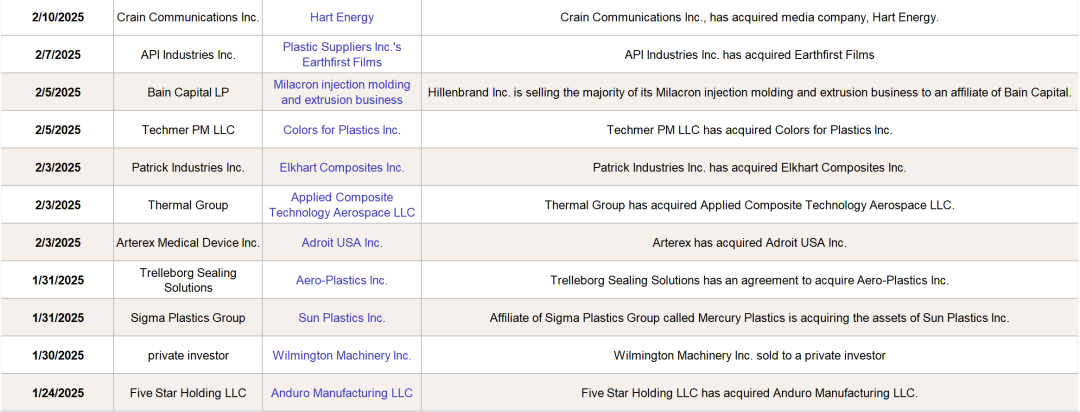Select the 2/10/2025 date cell
1080x412 pixels.
coord(57,17)
